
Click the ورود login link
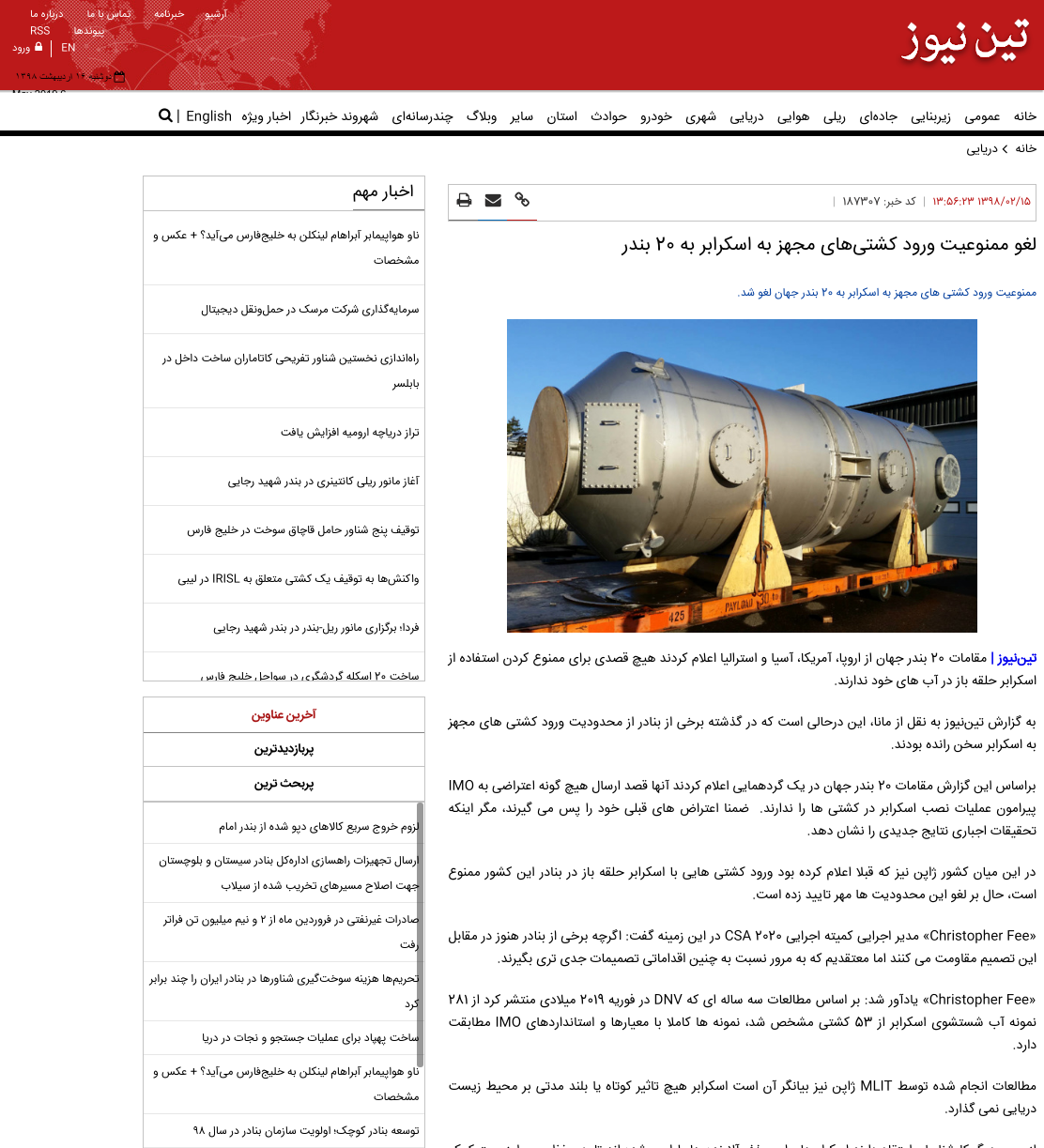point(21,48)
